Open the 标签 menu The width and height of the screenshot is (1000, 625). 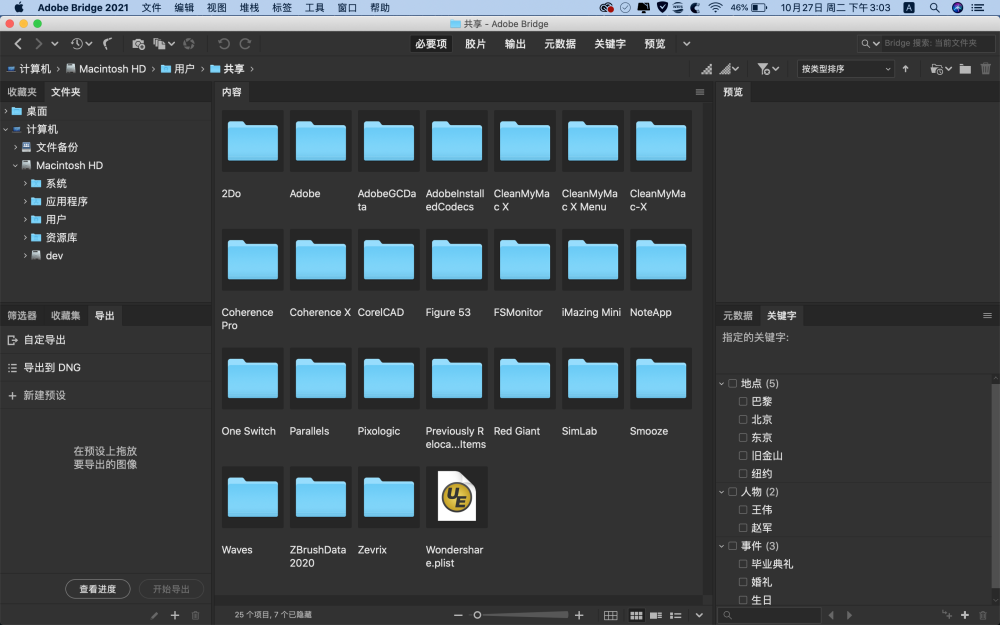click(282, 8)
